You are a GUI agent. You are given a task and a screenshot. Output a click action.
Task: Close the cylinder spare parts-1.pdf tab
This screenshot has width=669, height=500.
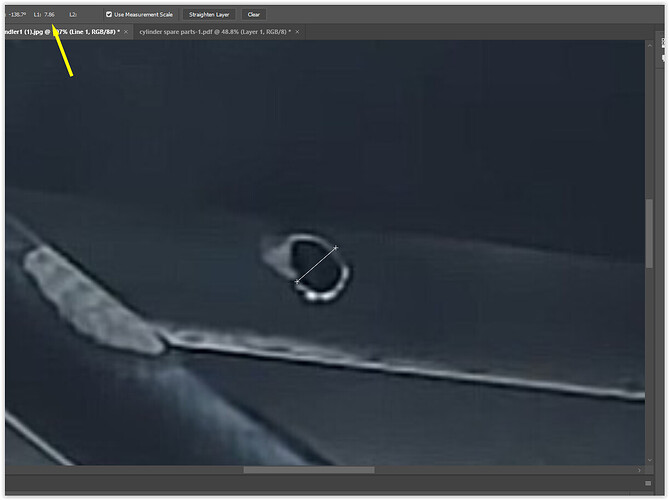pos(297,32)
